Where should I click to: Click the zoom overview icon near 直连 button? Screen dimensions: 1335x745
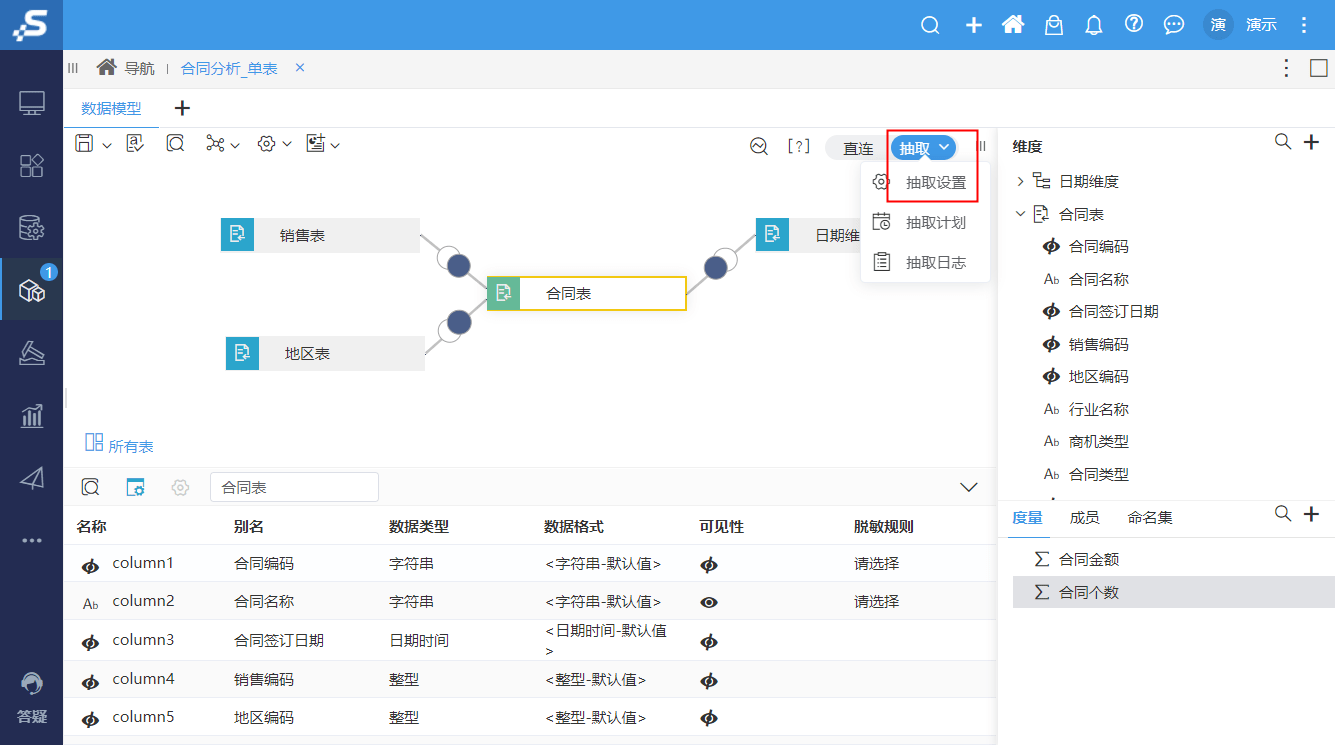757,146
